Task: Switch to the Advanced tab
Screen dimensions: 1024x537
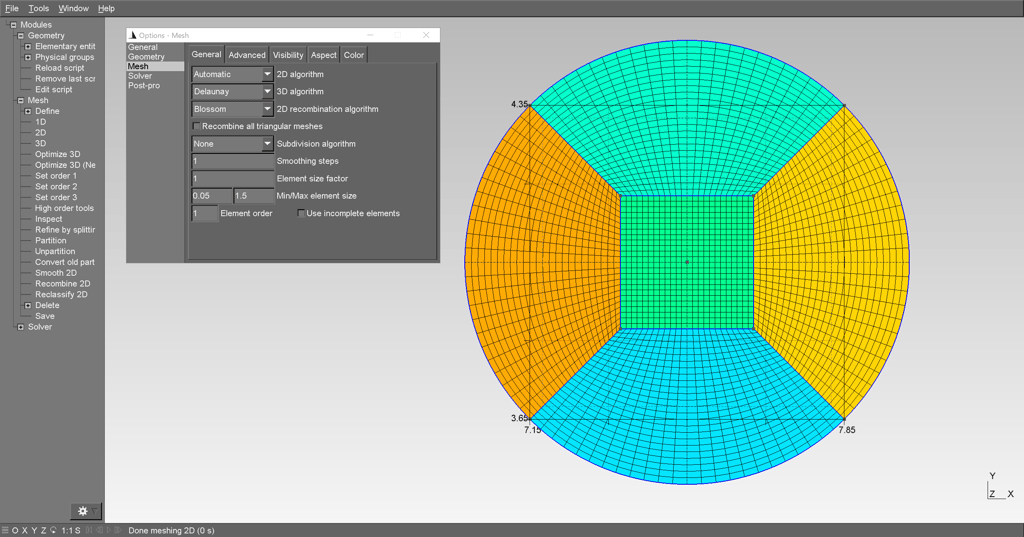Action: tap(247, 55)
